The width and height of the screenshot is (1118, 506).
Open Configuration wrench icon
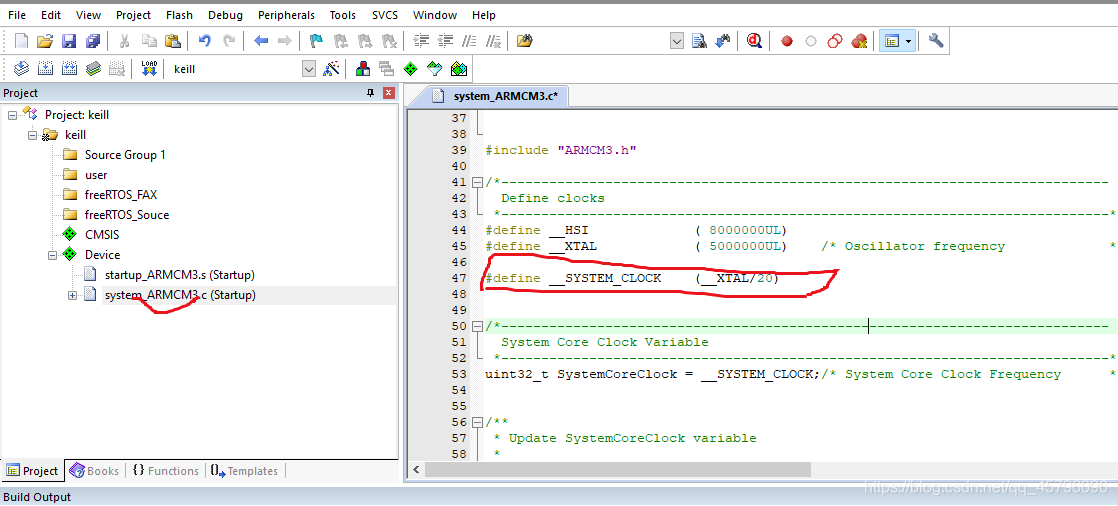tap(936, 41)
